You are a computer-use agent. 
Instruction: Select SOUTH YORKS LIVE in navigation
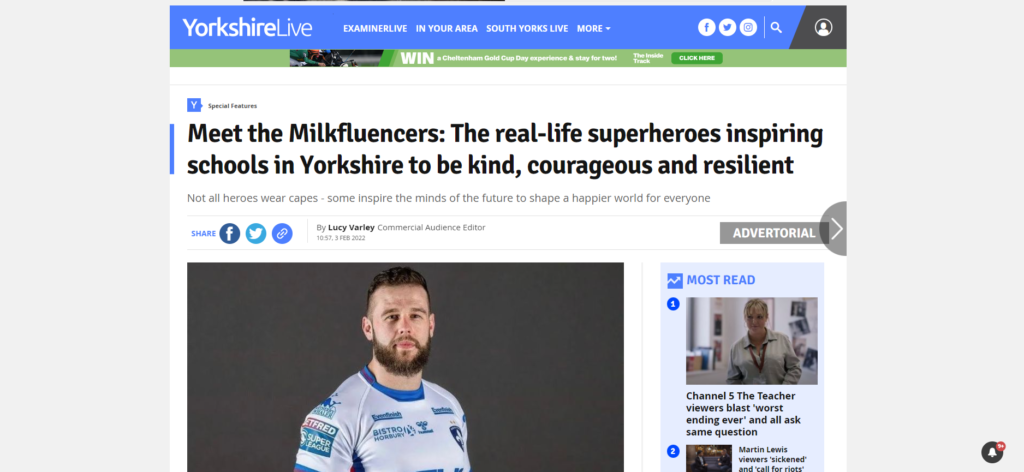click(x=527, y=29)
